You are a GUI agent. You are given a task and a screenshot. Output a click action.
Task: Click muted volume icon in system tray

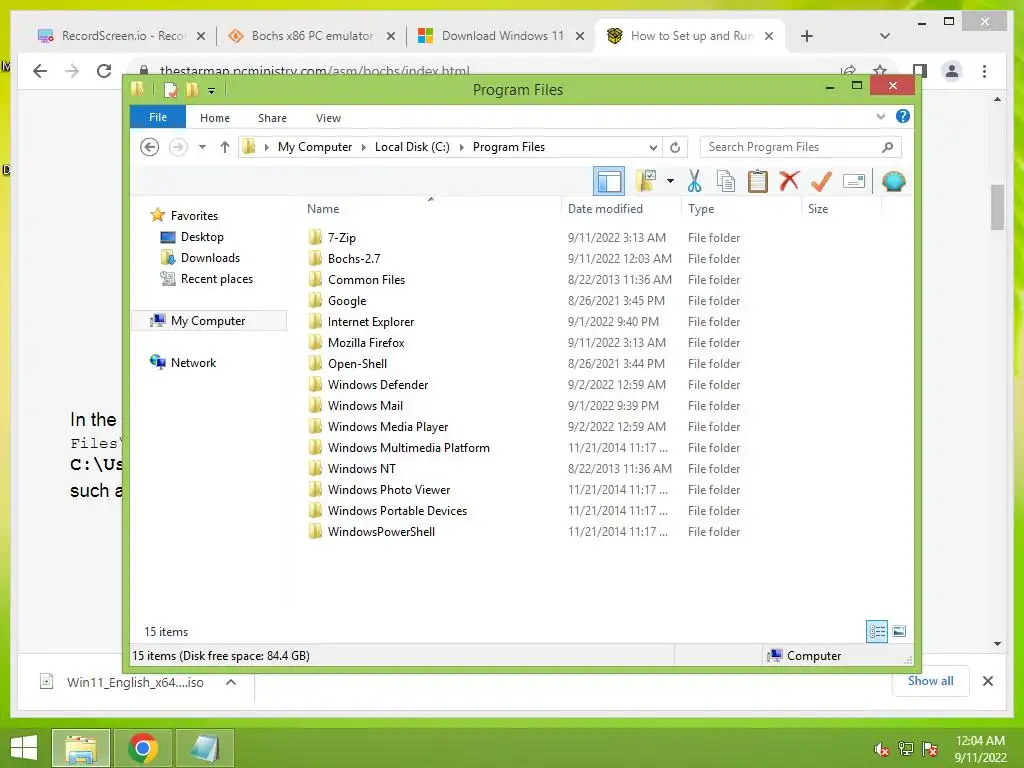pyautogui.click(x=882, y=749)
